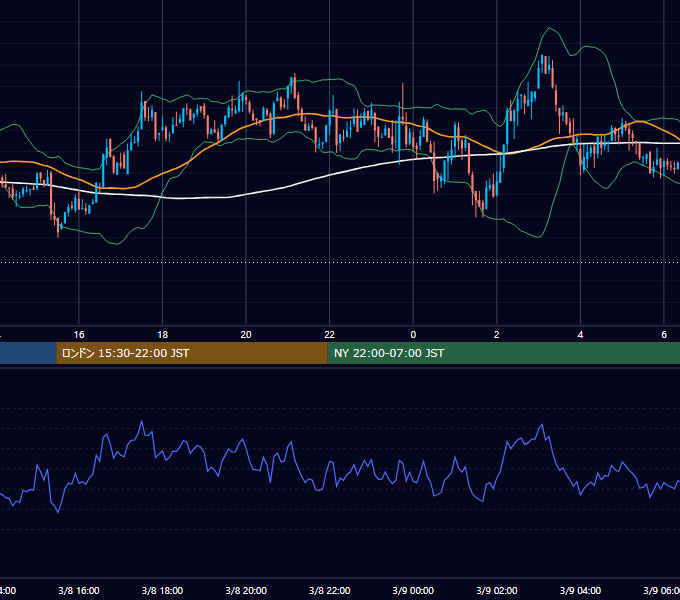Click the 16 hour label on price chart axis
The image size is (680, 600).
79,334
